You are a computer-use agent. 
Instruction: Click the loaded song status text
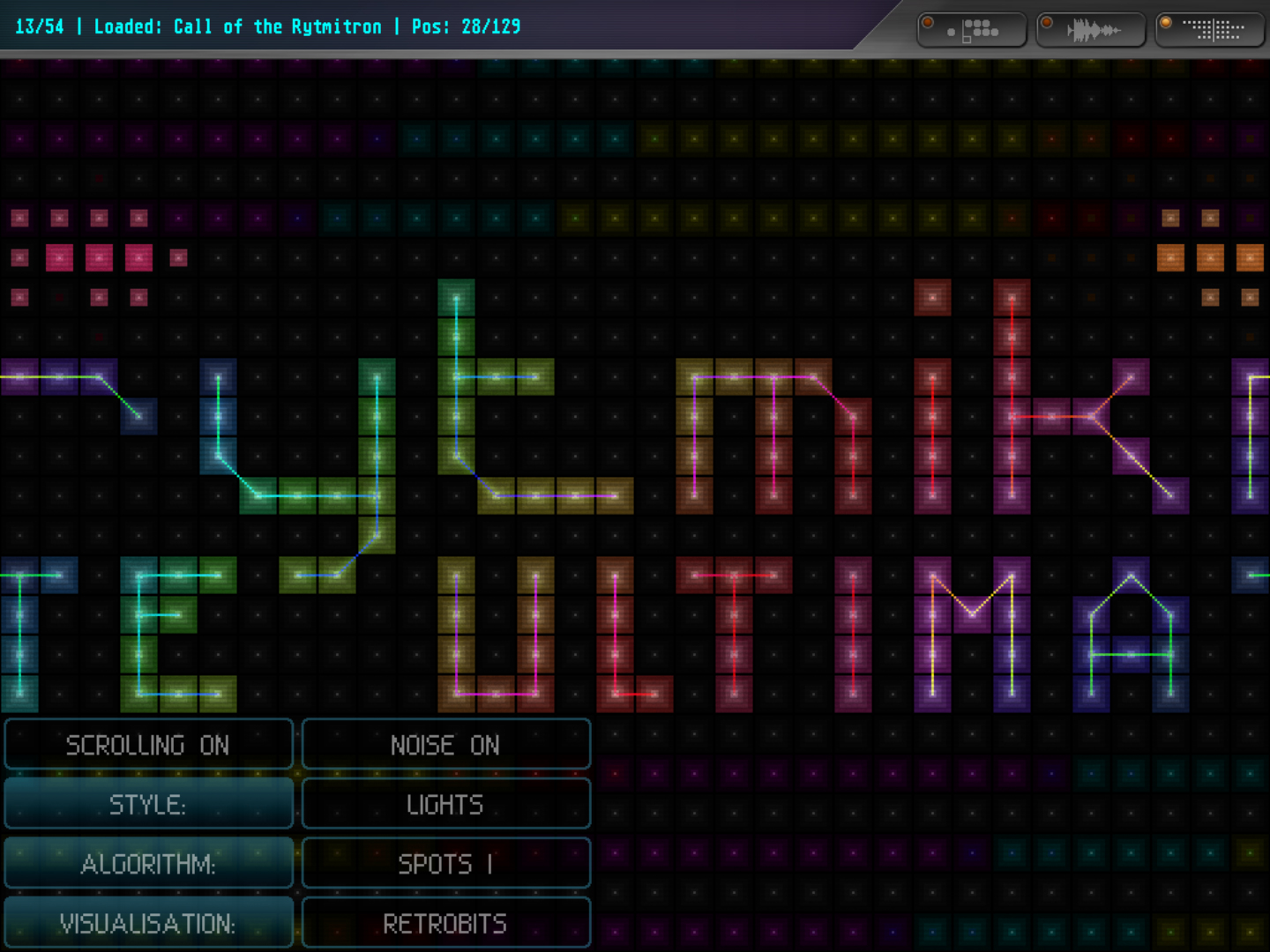point(267,26)
